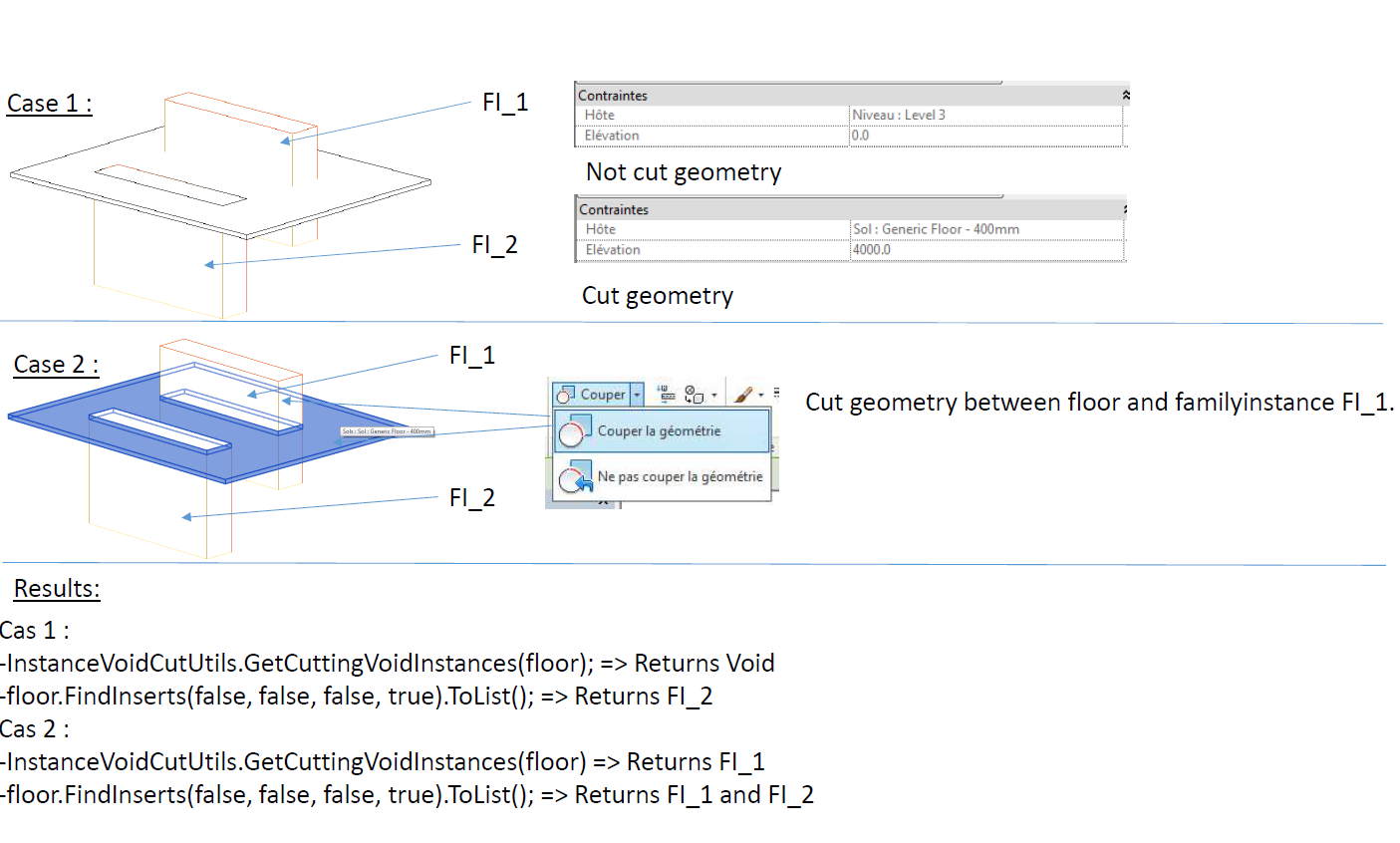The width and height of the screenshot is (1400, 843).
Task: Select the wall joins icon beside Couper
Action: [668, 395]
